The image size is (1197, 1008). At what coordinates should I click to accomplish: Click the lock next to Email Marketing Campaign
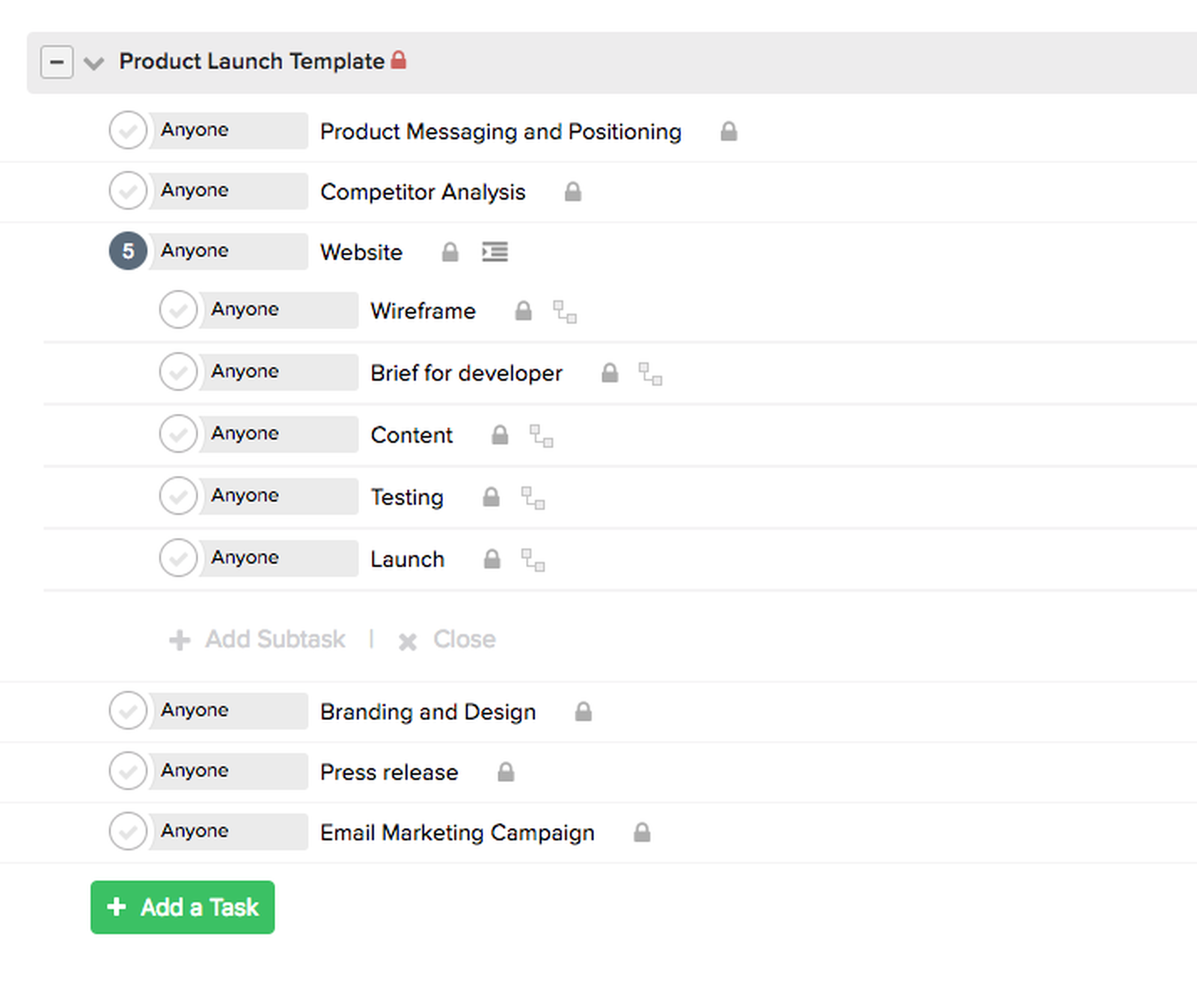tap(642, 832)
